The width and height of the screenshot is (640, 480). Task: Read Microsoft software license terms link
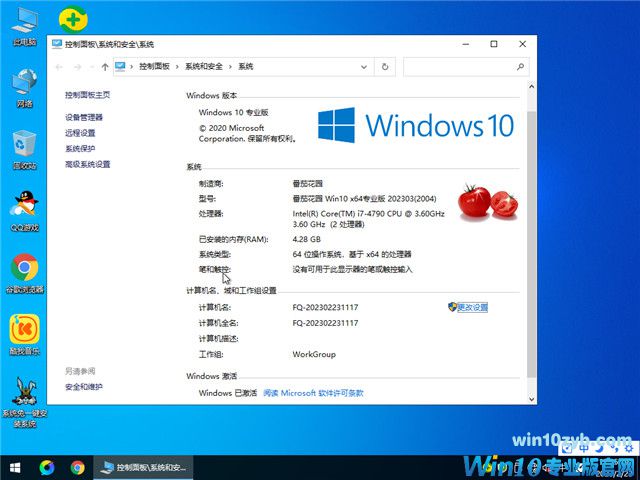313,393
